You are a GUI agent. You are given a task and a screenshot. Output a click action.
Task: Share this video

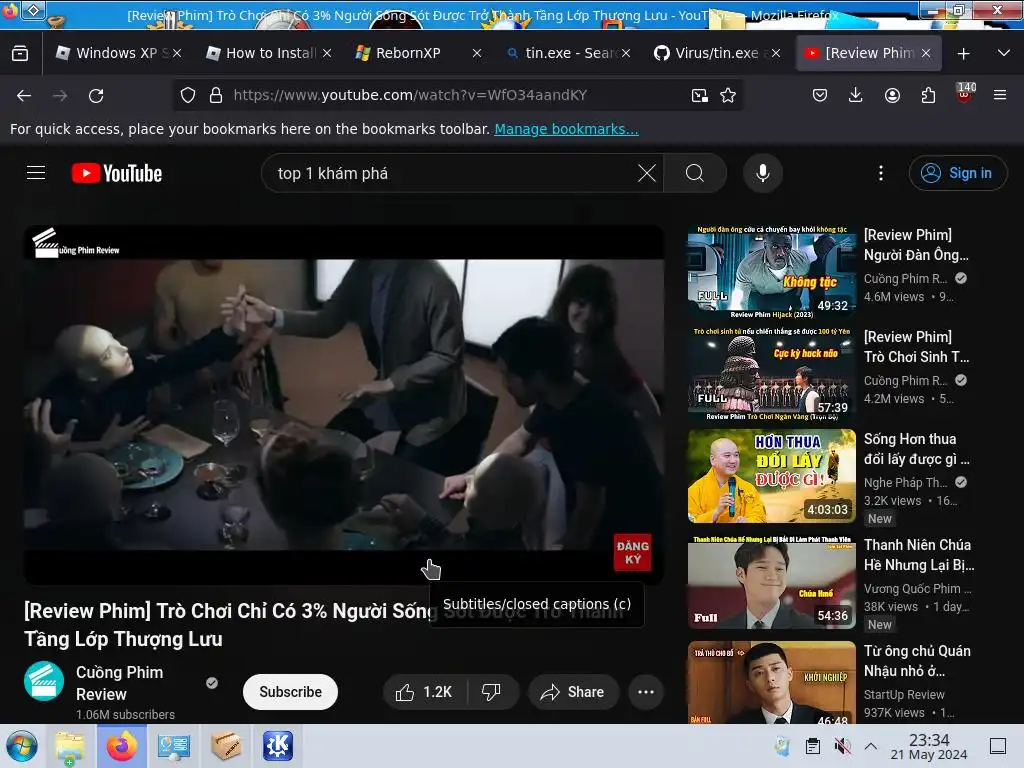point(573,692)
